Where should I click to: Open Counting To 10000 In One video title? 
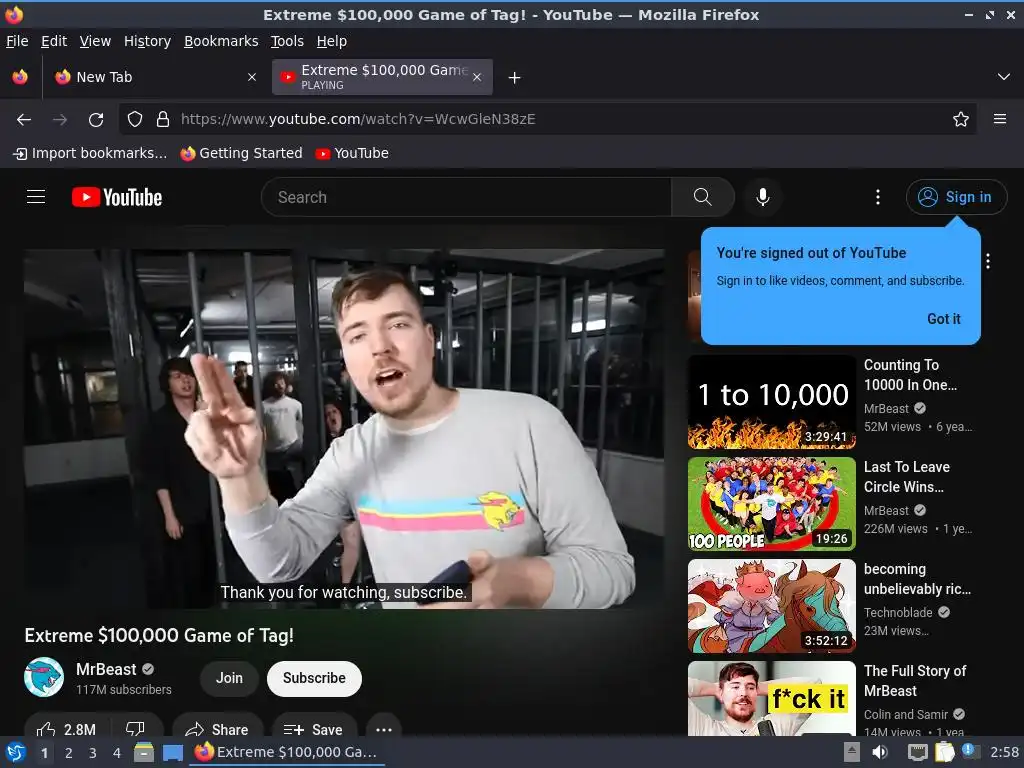tap(910, 375)
